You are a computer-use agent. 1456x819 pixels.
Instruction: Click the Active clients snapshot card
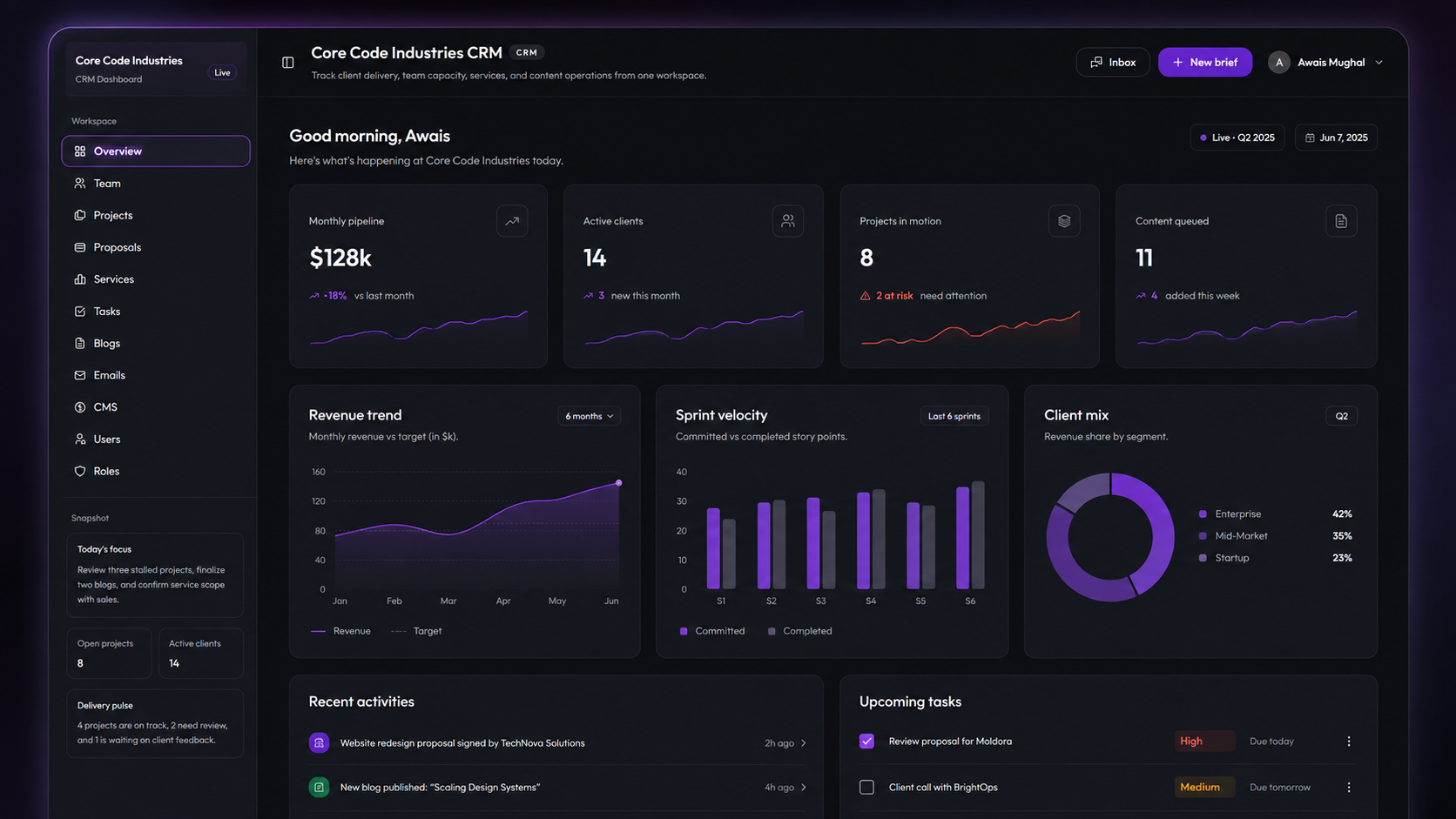click(200, 653)
